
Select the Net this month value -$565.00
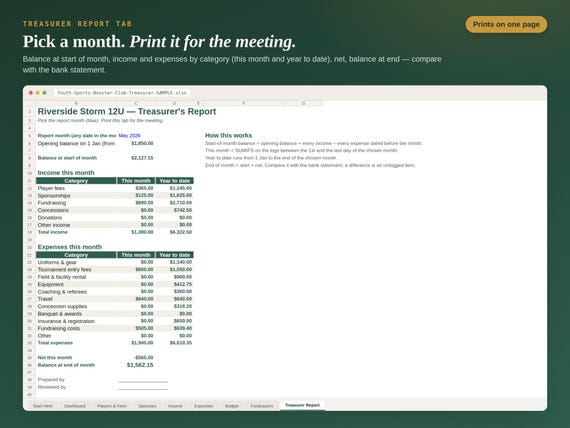(144, 358)
